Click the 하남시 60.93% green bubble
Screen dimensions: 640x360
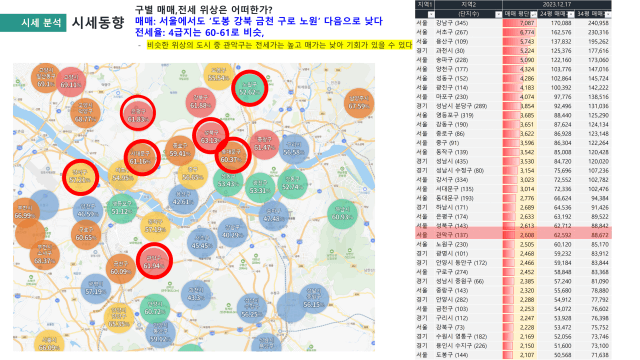342,214
